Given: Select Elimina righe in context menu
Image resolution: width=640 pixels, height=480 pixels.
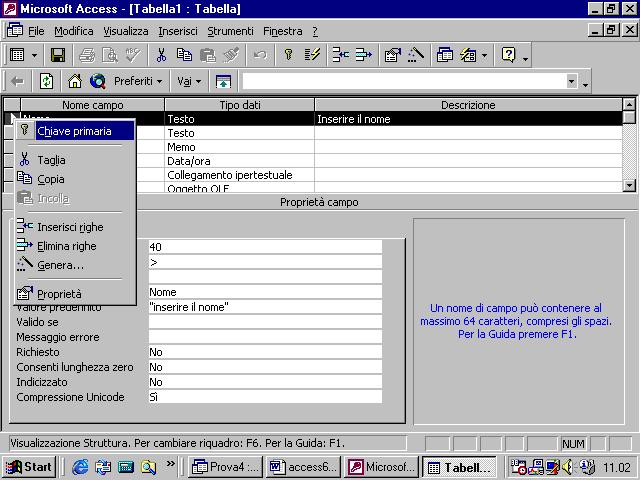Looking at the screenshot, I should (75, 246).
